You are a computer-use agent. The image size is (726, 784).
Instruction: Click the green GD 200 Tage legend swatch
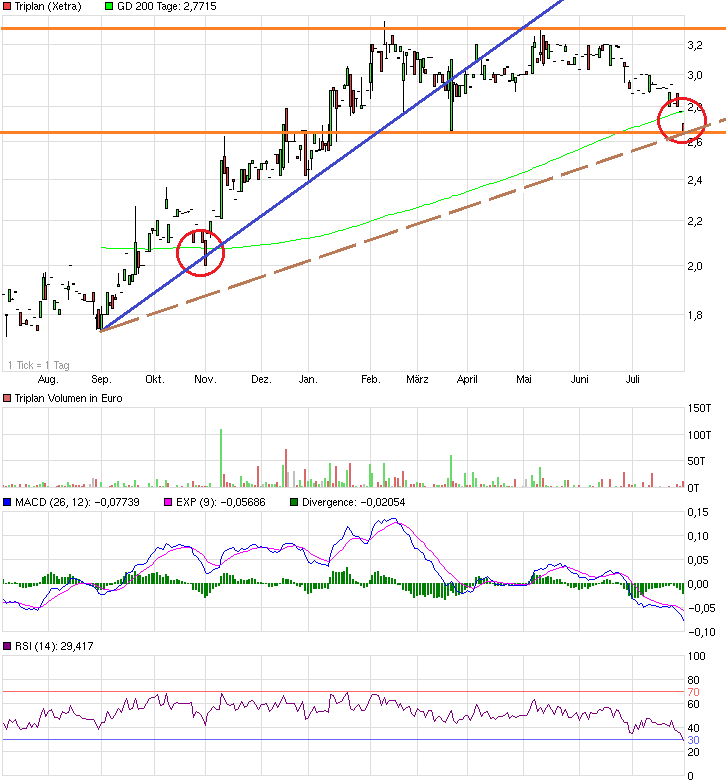pyautogui.click(x=109, y=6)
